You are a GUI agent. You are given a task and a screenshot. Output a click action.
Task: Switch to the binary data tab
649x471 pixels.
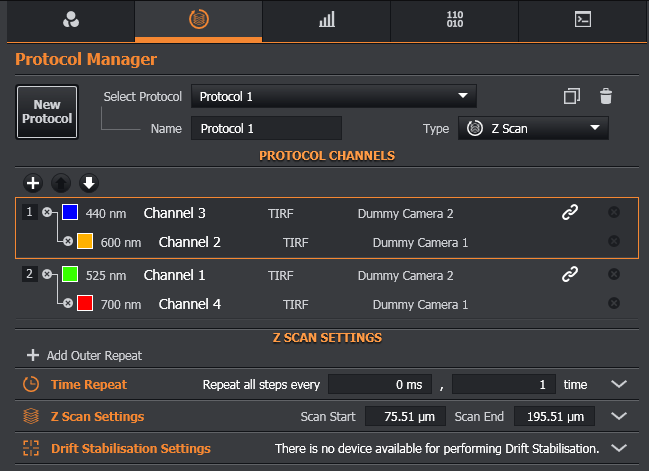[455, 20]
